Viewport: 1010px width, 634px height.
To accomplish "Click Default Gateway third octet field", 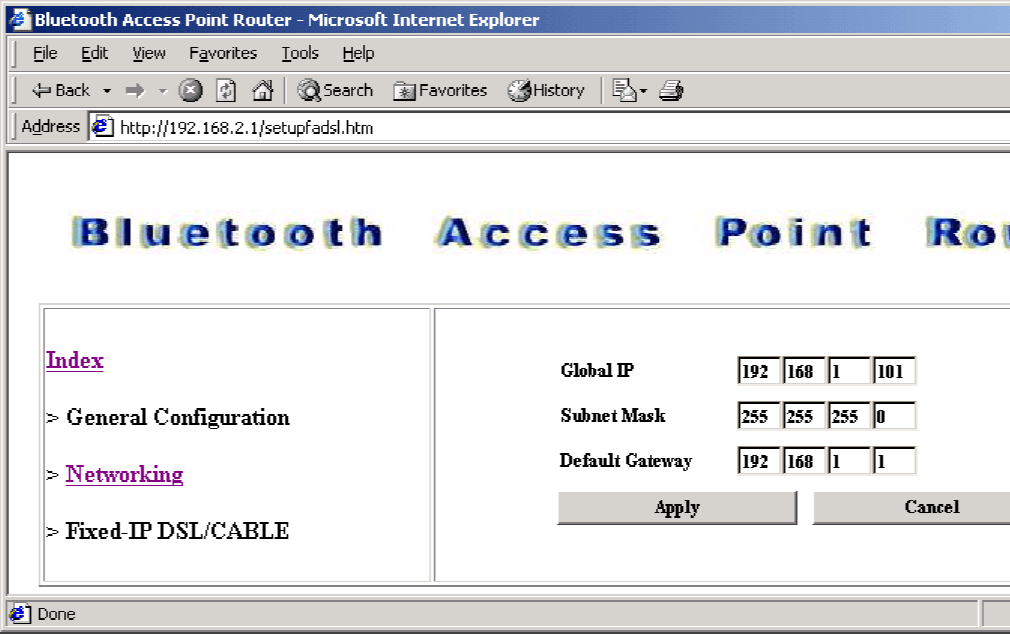I will pos(849,461).
